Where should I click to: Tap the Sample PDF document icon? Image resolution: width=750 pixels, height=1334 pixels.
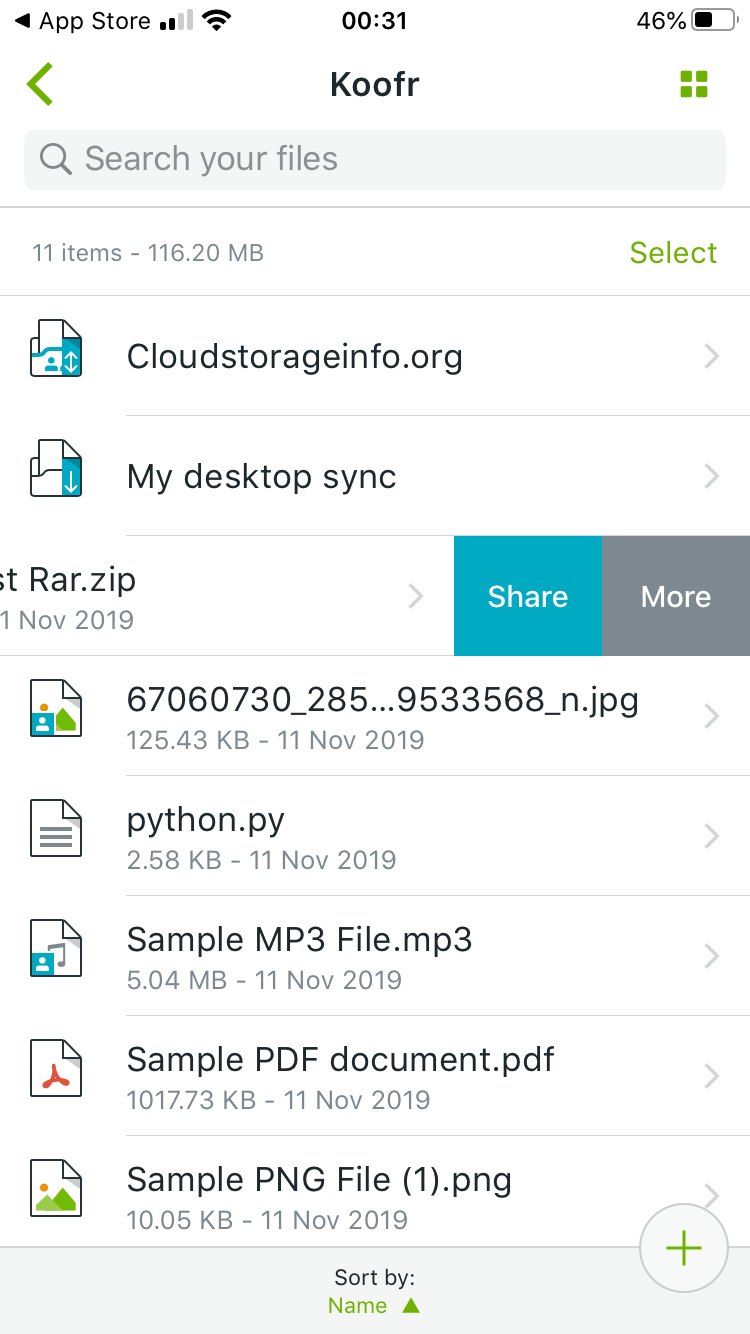56,1068
